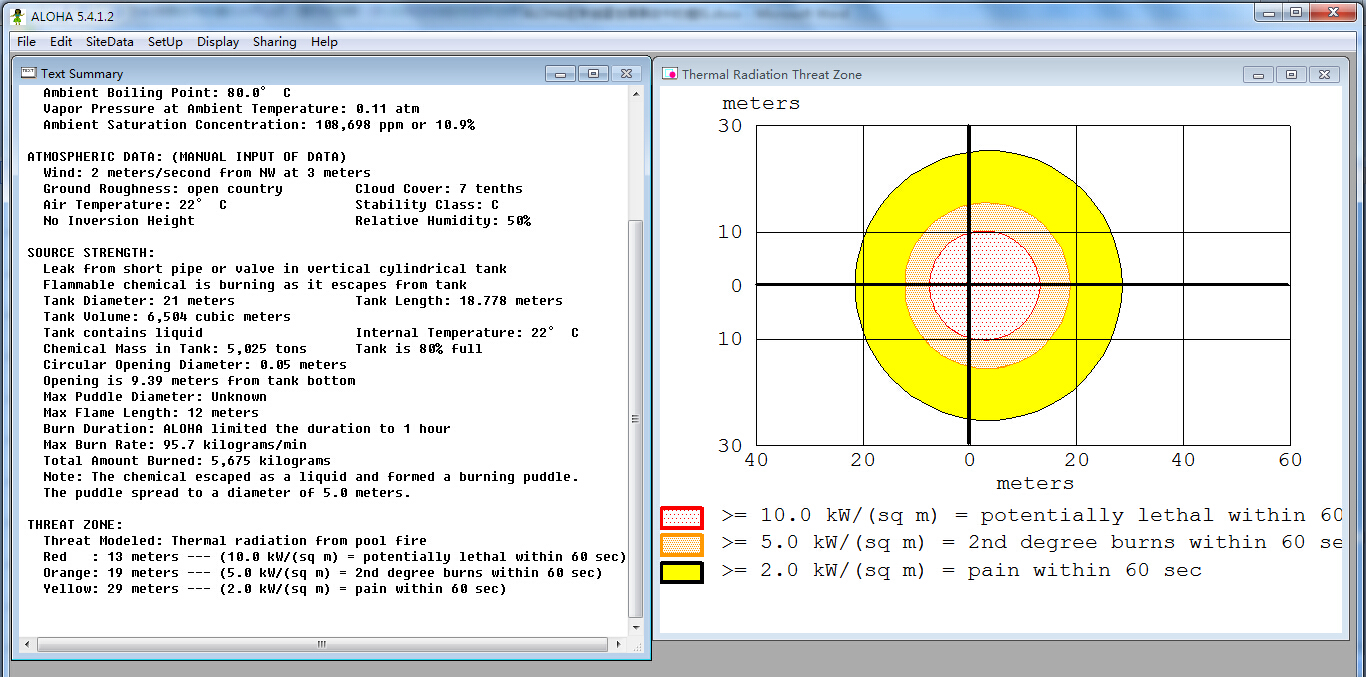Click the 'Stability Class: C' text
1366x677 pixels.
427,205
